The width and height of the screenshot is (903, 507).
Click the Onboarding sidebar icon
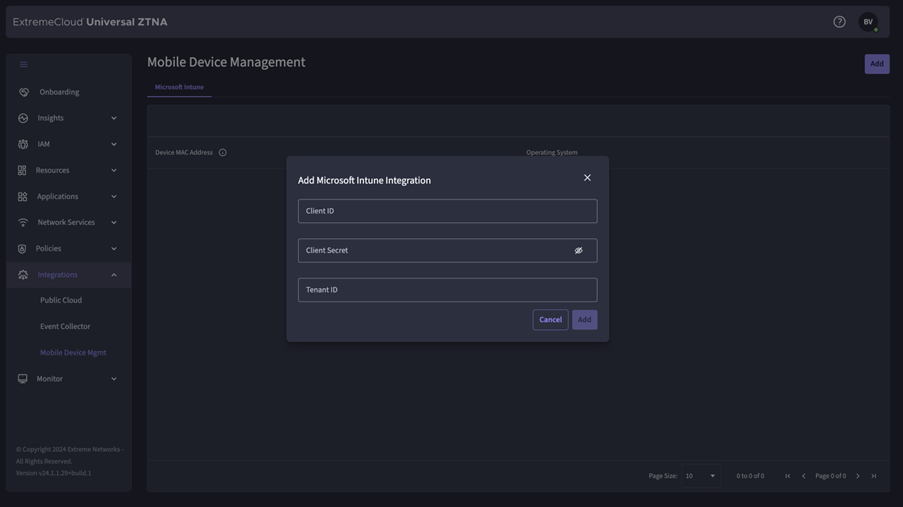pos(24,92)
